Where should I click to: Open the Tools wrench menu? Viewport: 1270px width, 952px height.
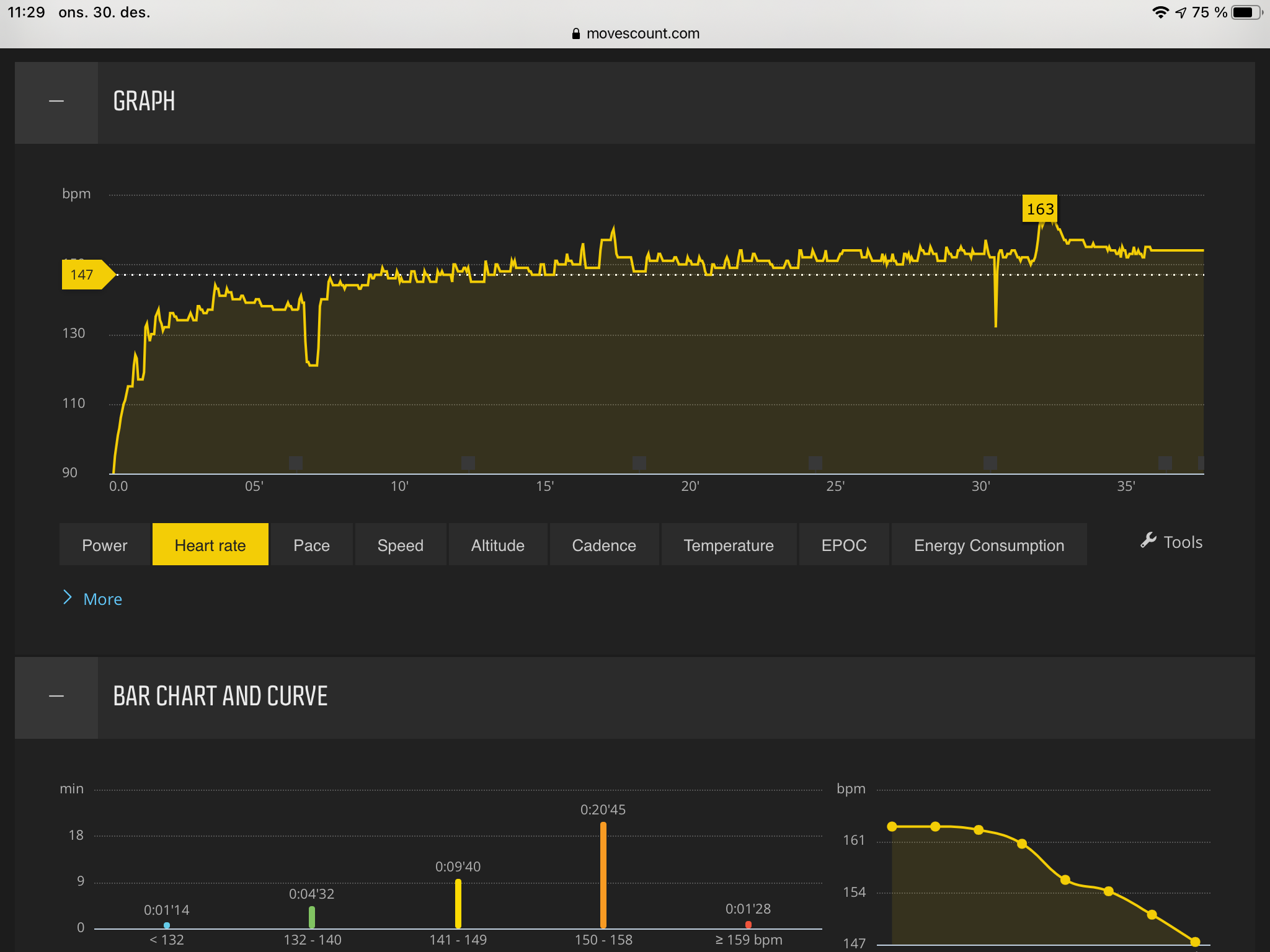coord(1171,542)
